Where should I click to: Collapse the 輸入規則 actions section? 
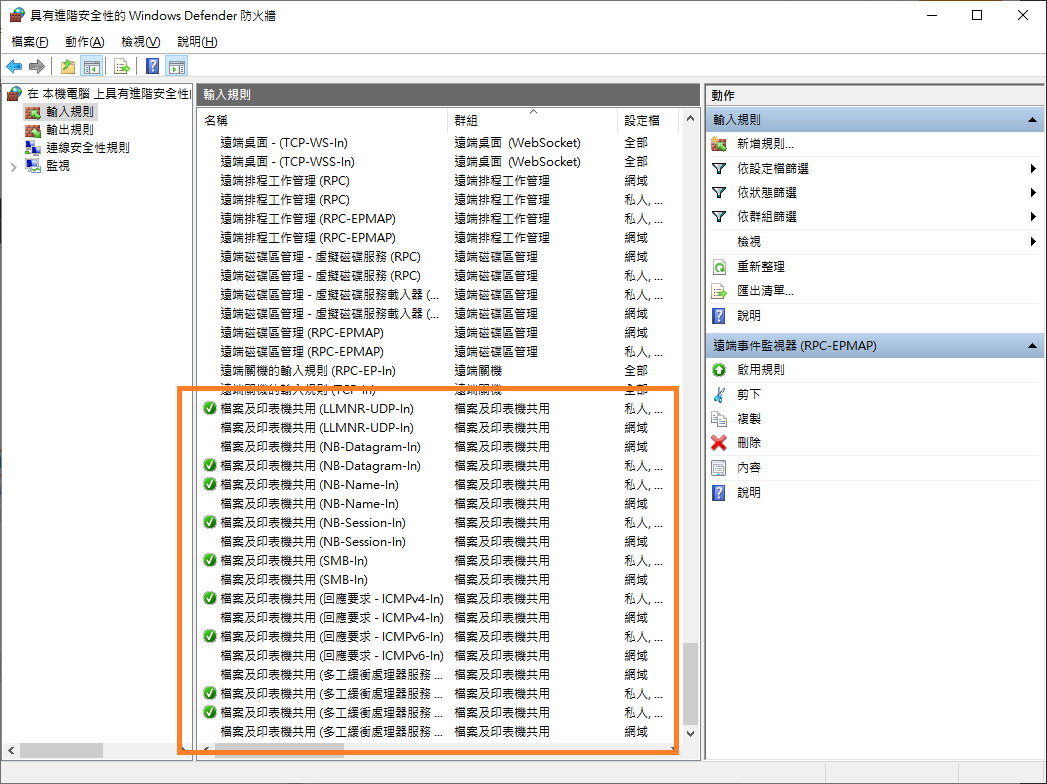[x=1032, y=120]
